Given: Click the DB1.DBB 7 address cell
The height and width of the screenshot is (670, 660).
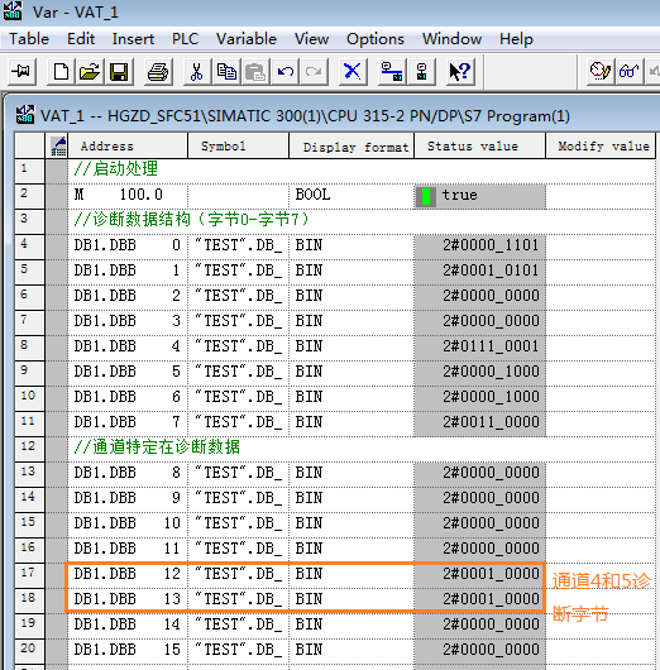Looking at the screenshot, I should tap(127, 423).
